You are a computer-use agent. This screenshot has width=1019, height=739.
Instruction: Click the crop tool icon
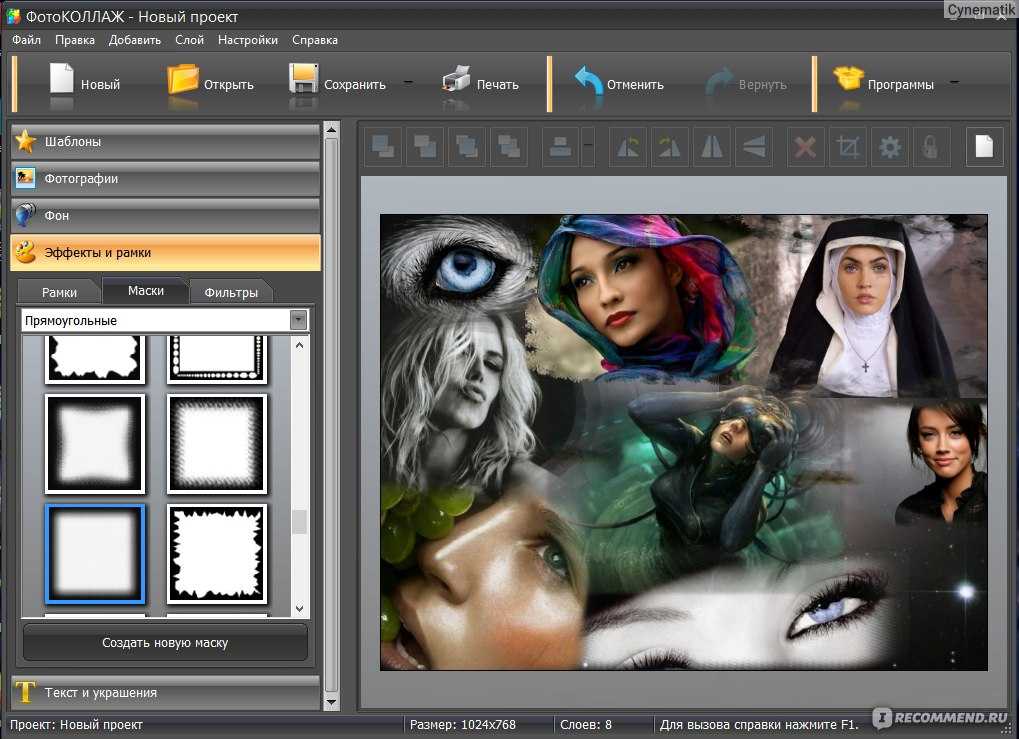(x=847, y=147)
